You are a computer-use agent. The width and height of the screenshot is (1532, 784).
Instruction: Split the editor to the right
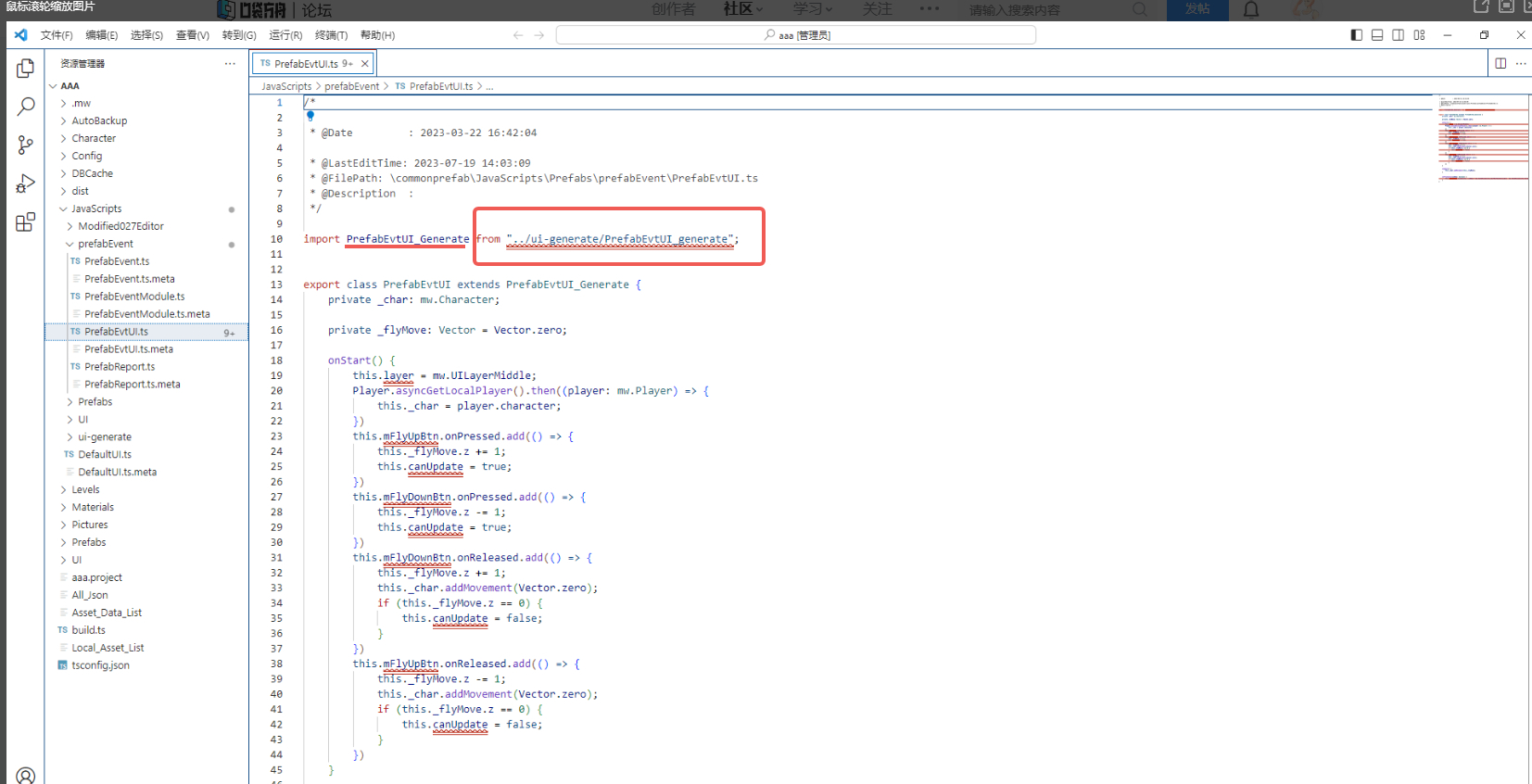(x=1500, y=63)
